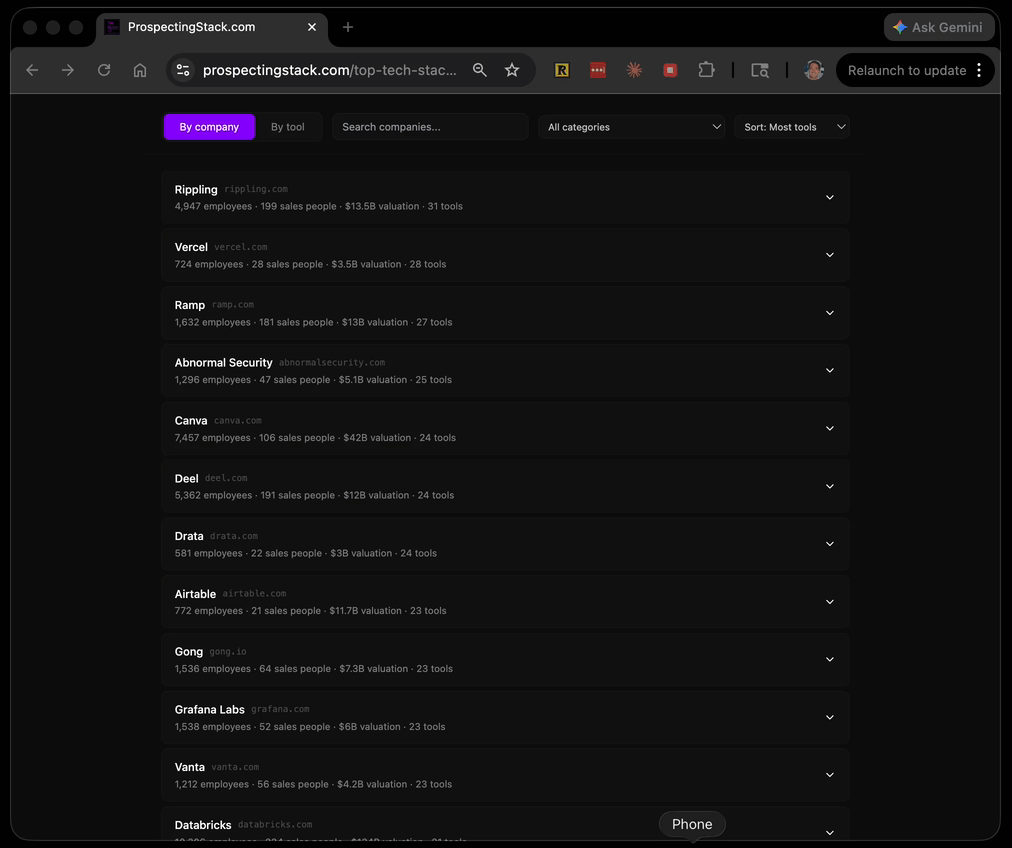This screenshot has width=1012, height=848.
Task: Go back with the browser back arrow
Action: tap(32, 70)
